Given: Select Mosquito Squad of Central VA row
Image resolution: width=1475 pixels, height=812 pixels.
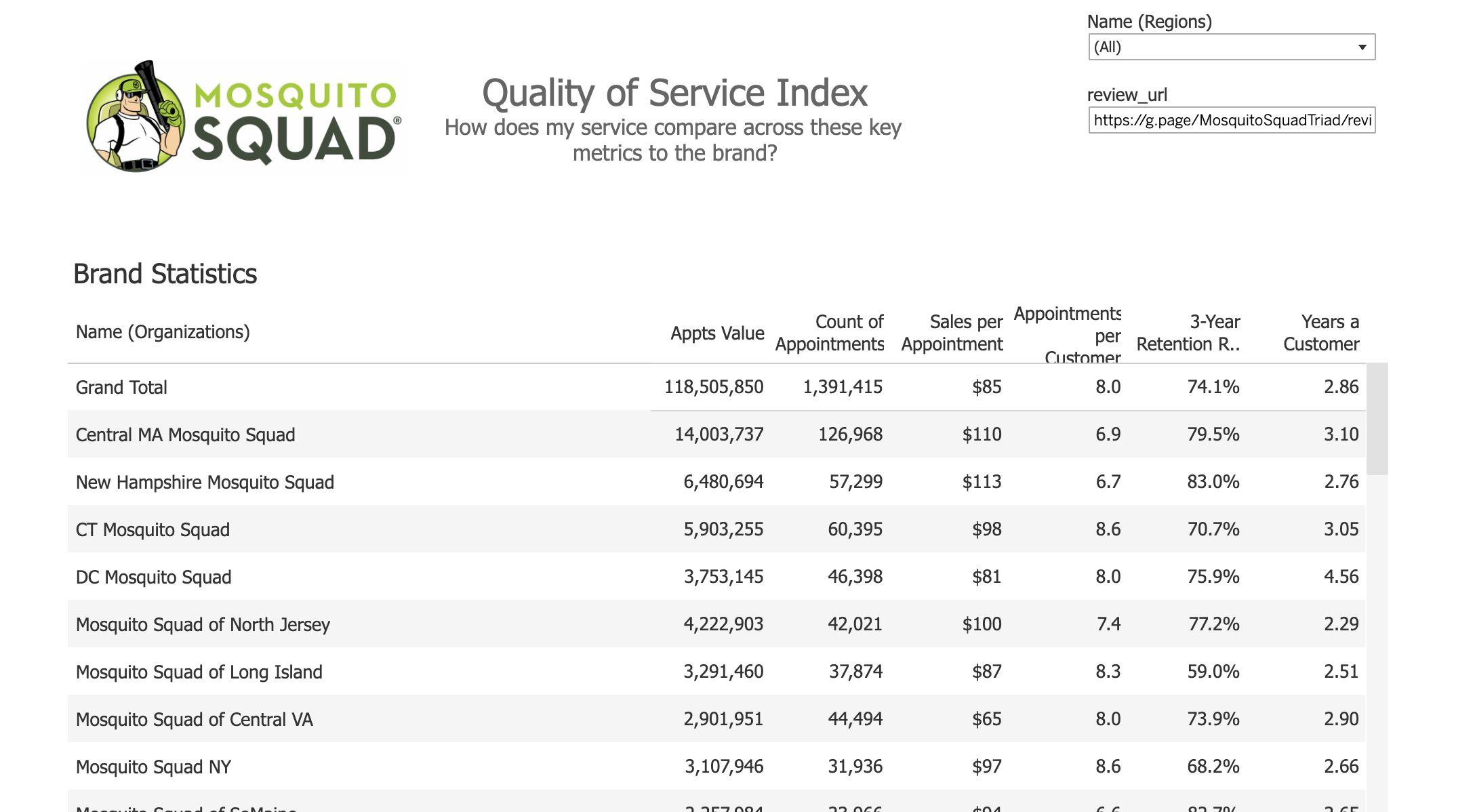Looking at the screenshot, I should click(x=194, y=720).
